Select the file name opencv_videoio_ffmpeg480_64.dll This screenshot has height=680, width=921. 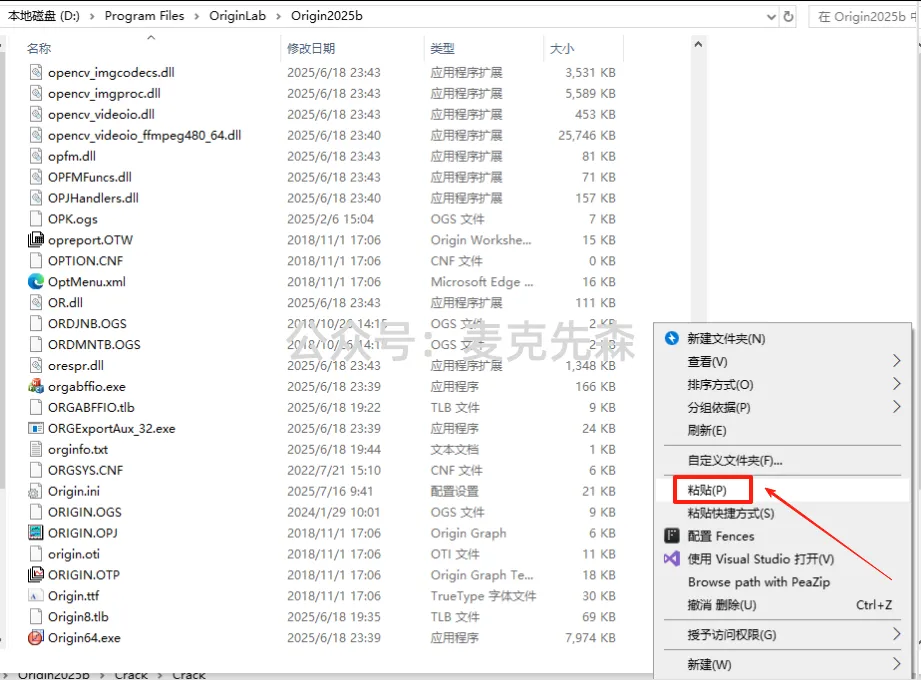144,135
